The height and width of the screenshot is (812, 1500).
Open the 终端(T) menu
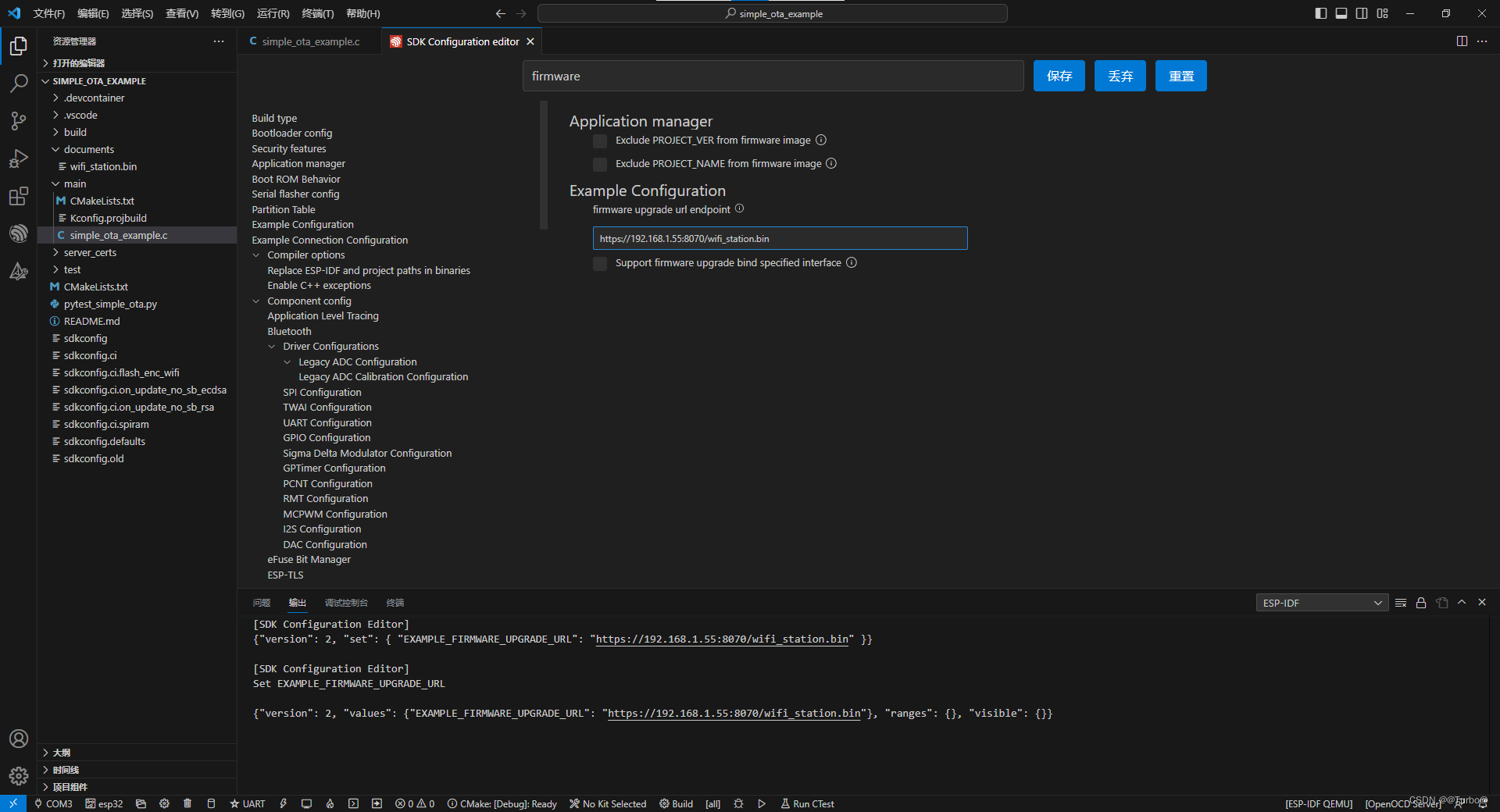click(317, 13)
